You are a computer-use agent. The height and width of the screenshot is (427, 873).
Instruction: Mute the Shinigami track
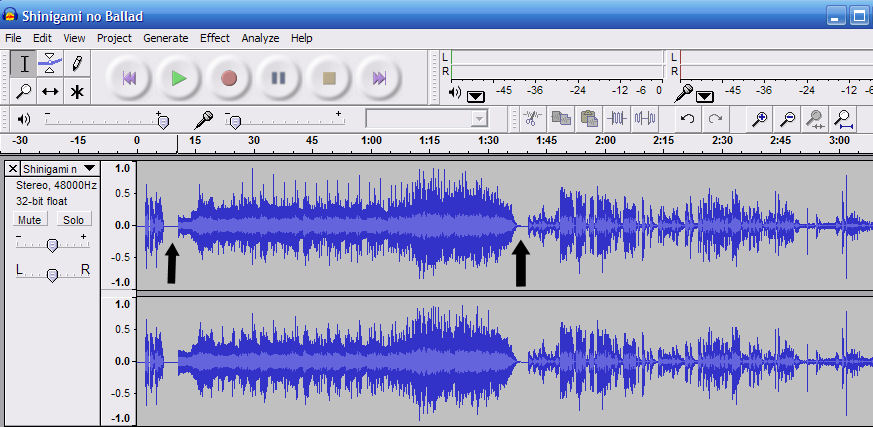click(x=30, y=219)
